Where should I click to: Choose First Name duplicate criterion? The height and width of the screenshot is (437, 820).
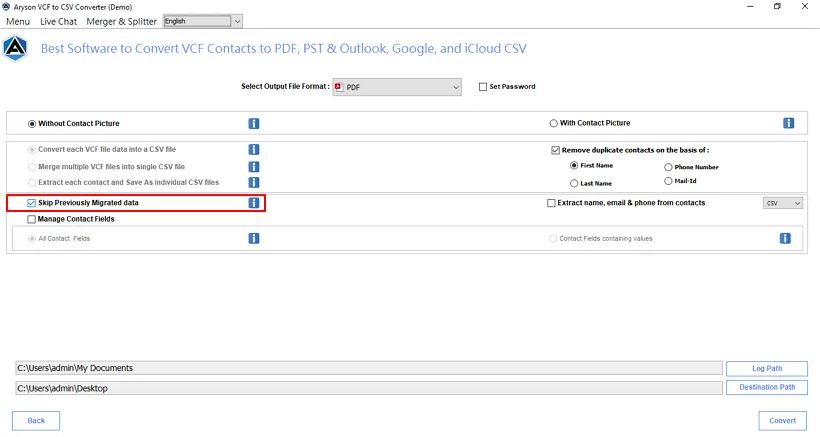(574, 165)
